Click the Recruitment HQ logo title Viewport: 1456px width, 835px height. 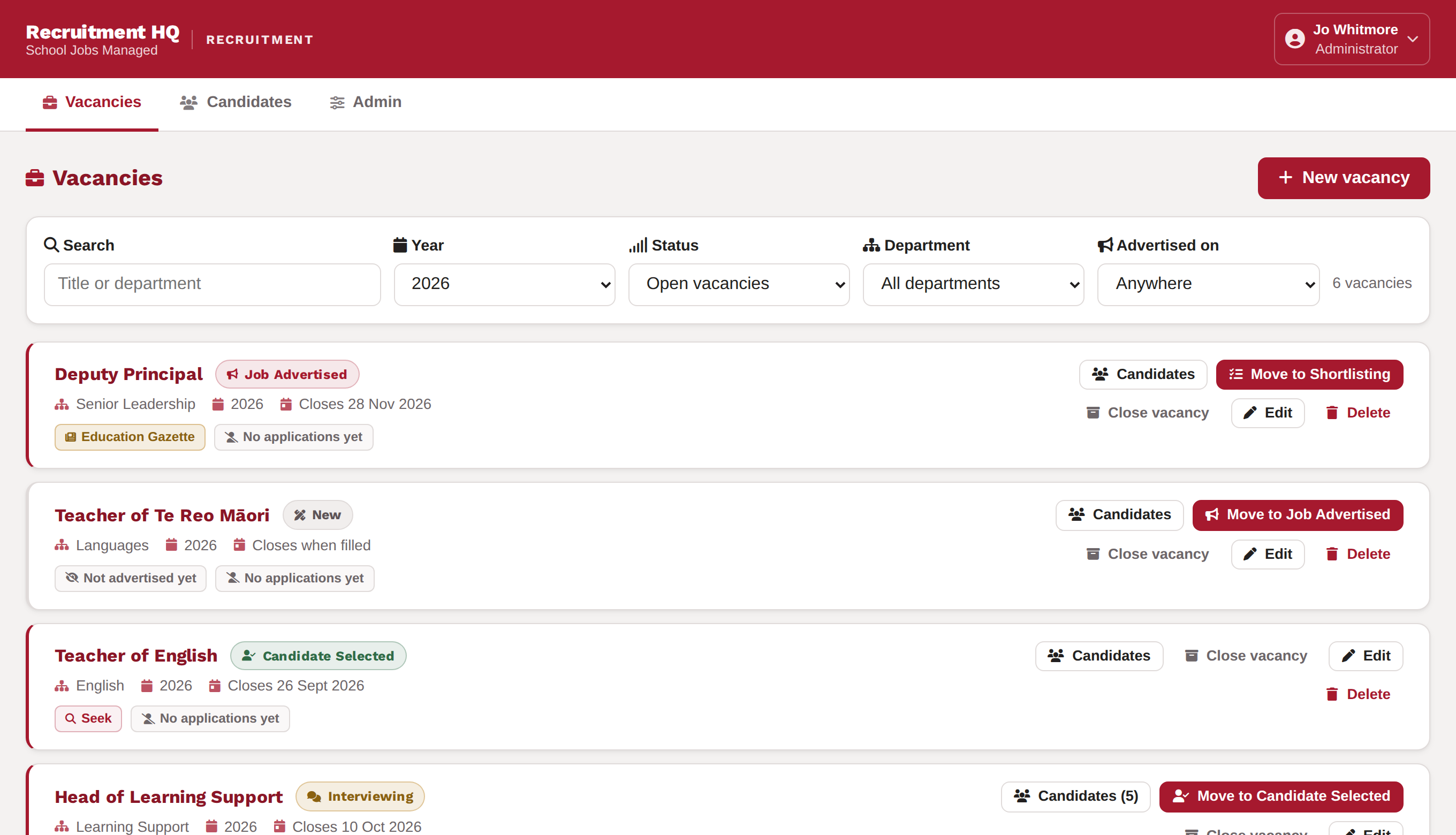(102, 32)
